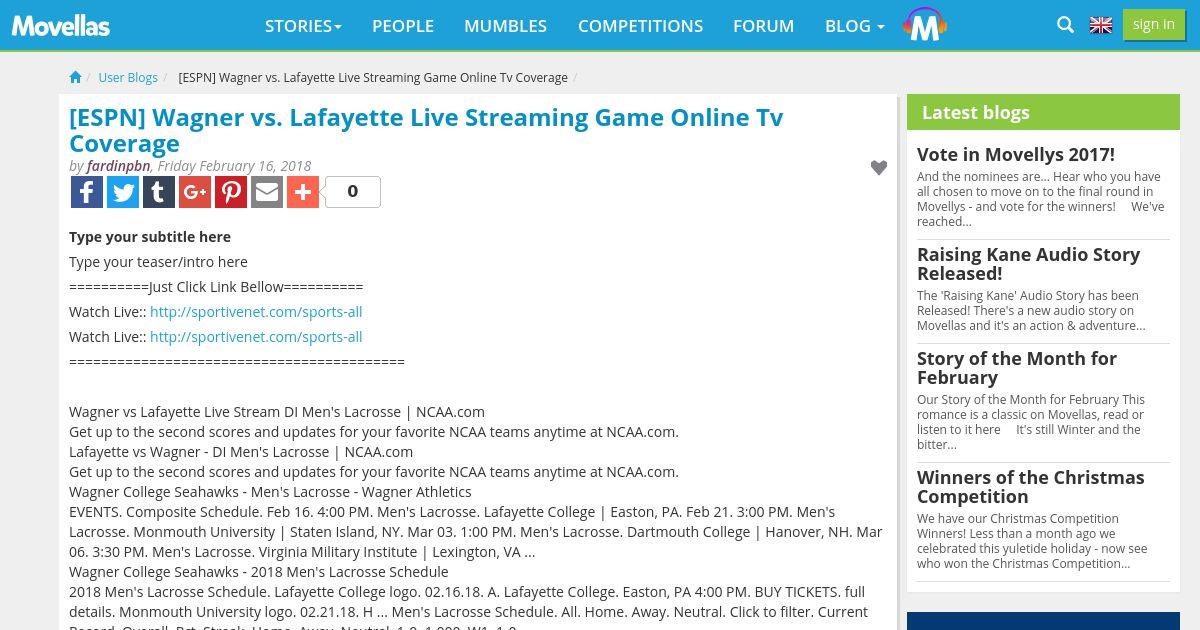Click 'Just Click Link Bellow' line

216,287
